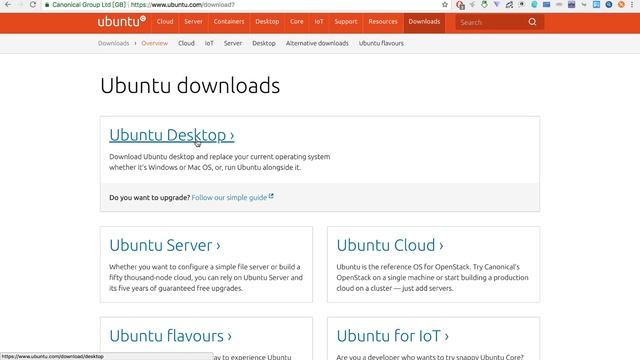Screen dimensions: 640x360
Task: Click the purple funnel extension icon
Action: tap(496, 4)
